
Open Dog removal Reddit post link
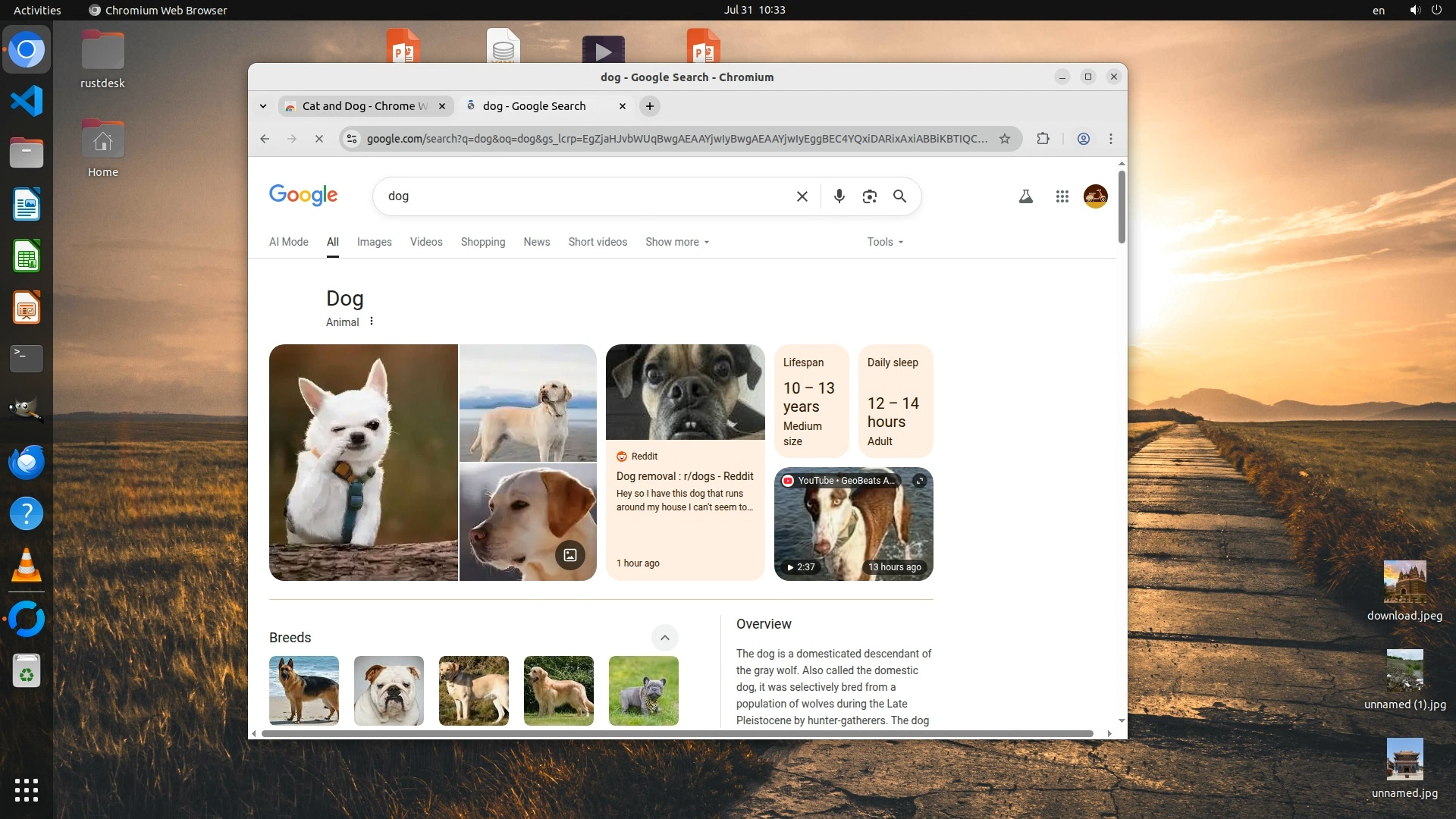pyautogui.click(x=684, y=476)
